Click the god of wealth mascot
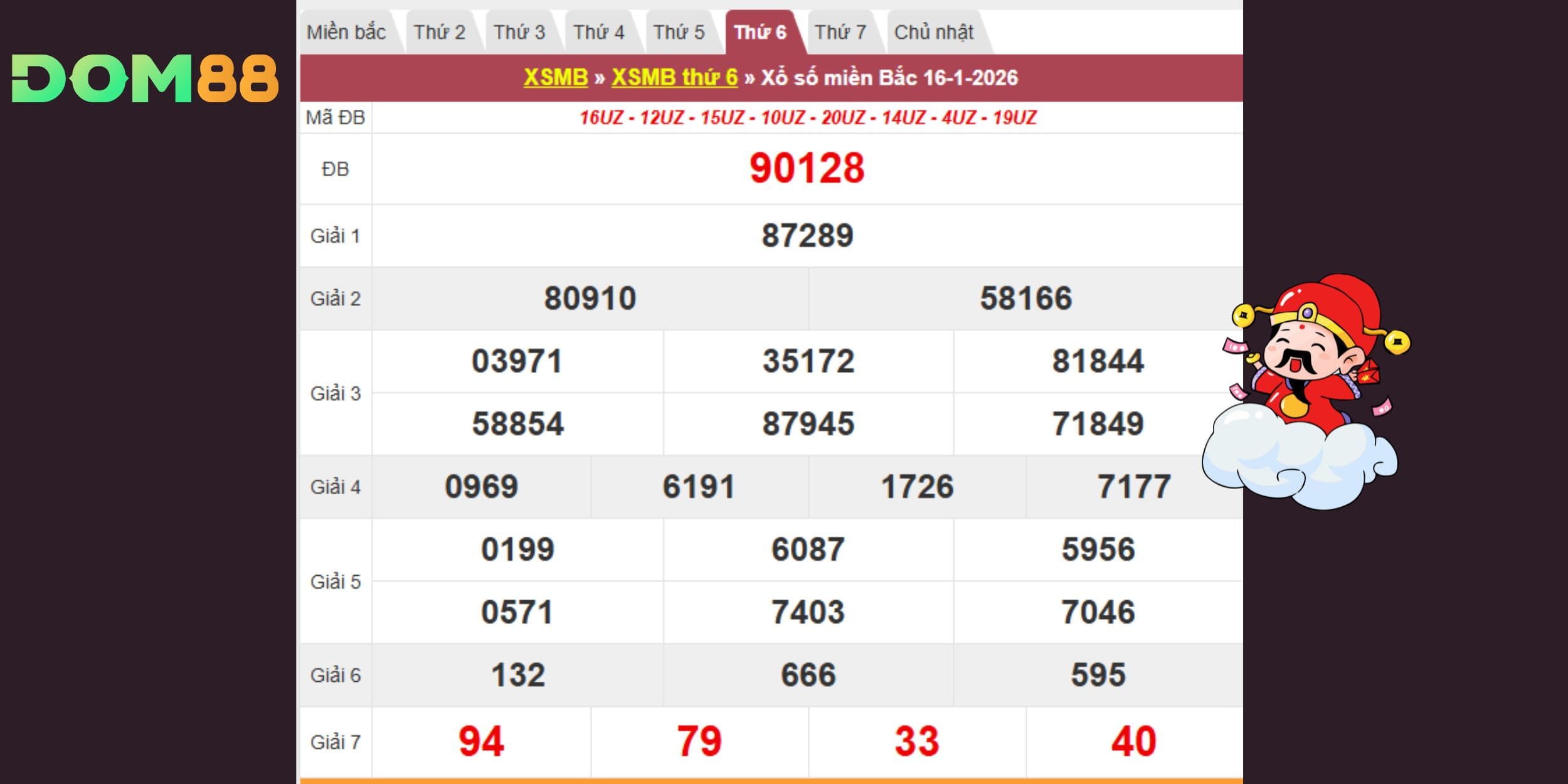Image resolution: width=1568 pixels, height=784 pixels. [x=1308, y=389]
